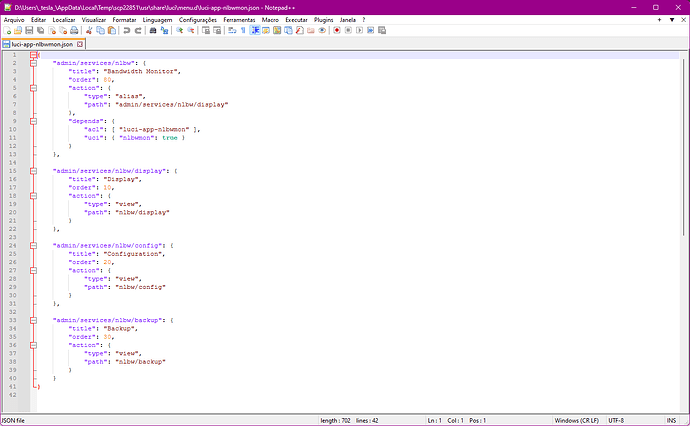Collapse the nlbw/display fold at line 15
The height and width of the screenshot is (426, 690).
(33, 171)
